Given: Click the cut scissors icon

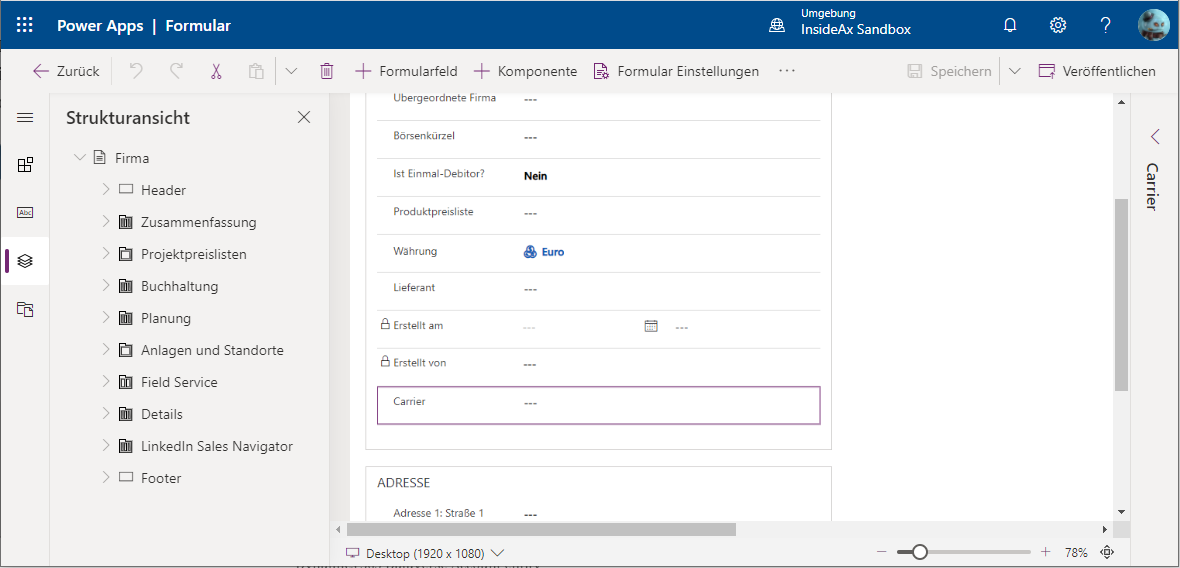Looking at the screenshot, I should tap(216, 71).
